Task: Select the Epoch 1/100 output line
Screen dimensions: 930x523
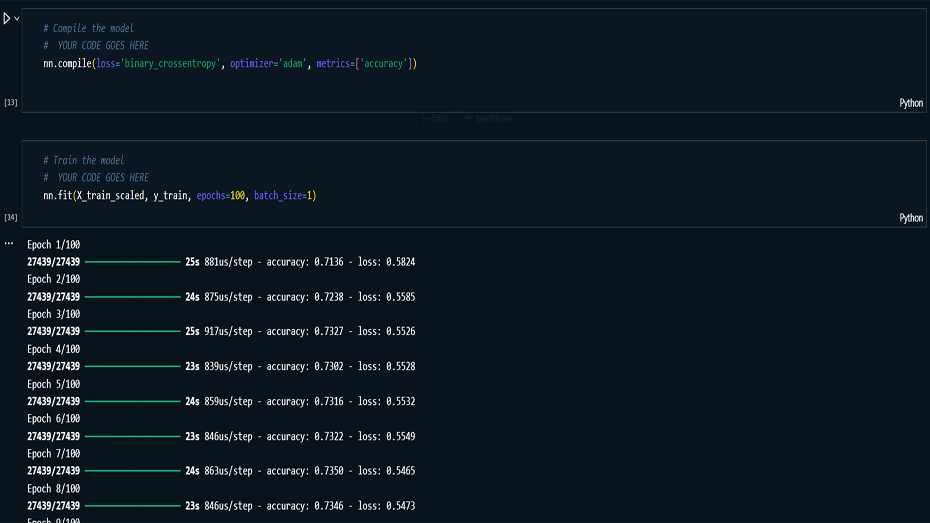Action: coord(53,244)
